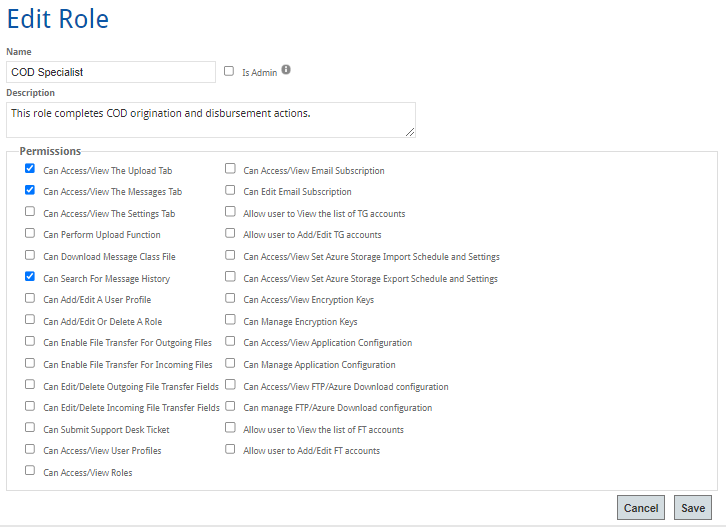Check Allow user to Add/Edit TG accounts
The width and height of the screenshot is (726, 527).
pyautogui.click(x=230, y=233)
